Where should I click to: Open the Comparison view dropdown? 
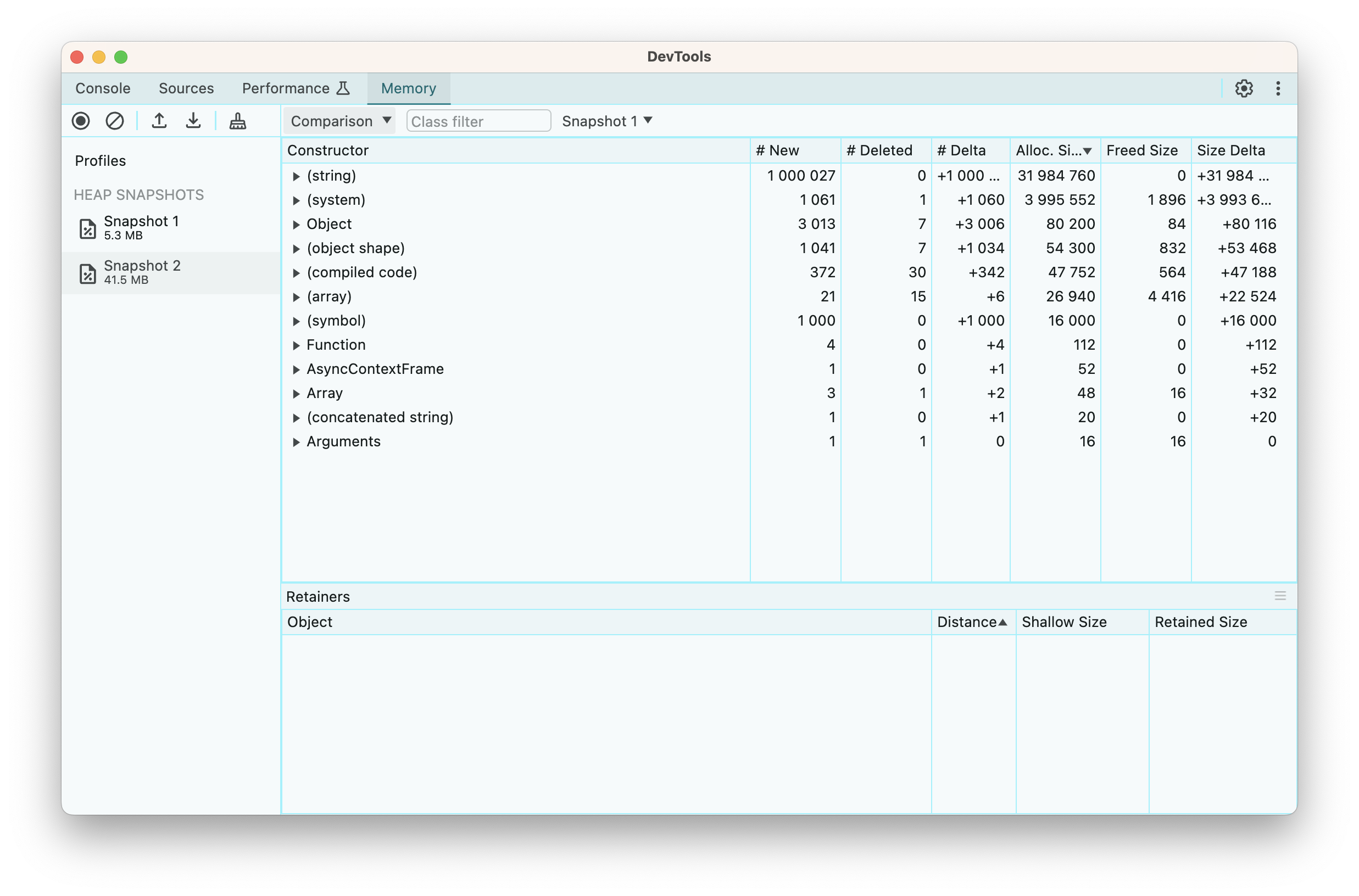[x=340, y=121]
